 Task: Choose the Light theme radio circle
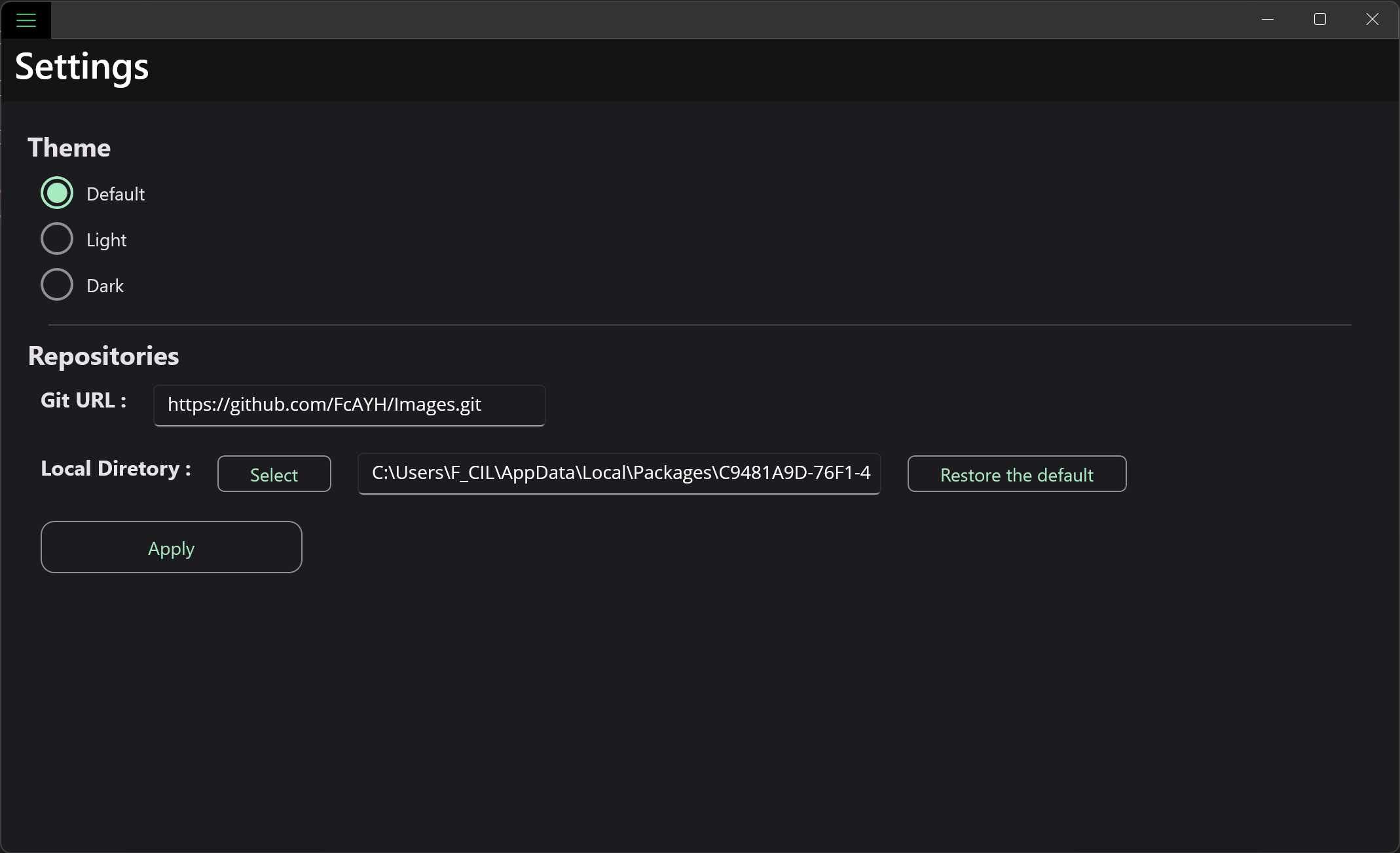point(57,239)
